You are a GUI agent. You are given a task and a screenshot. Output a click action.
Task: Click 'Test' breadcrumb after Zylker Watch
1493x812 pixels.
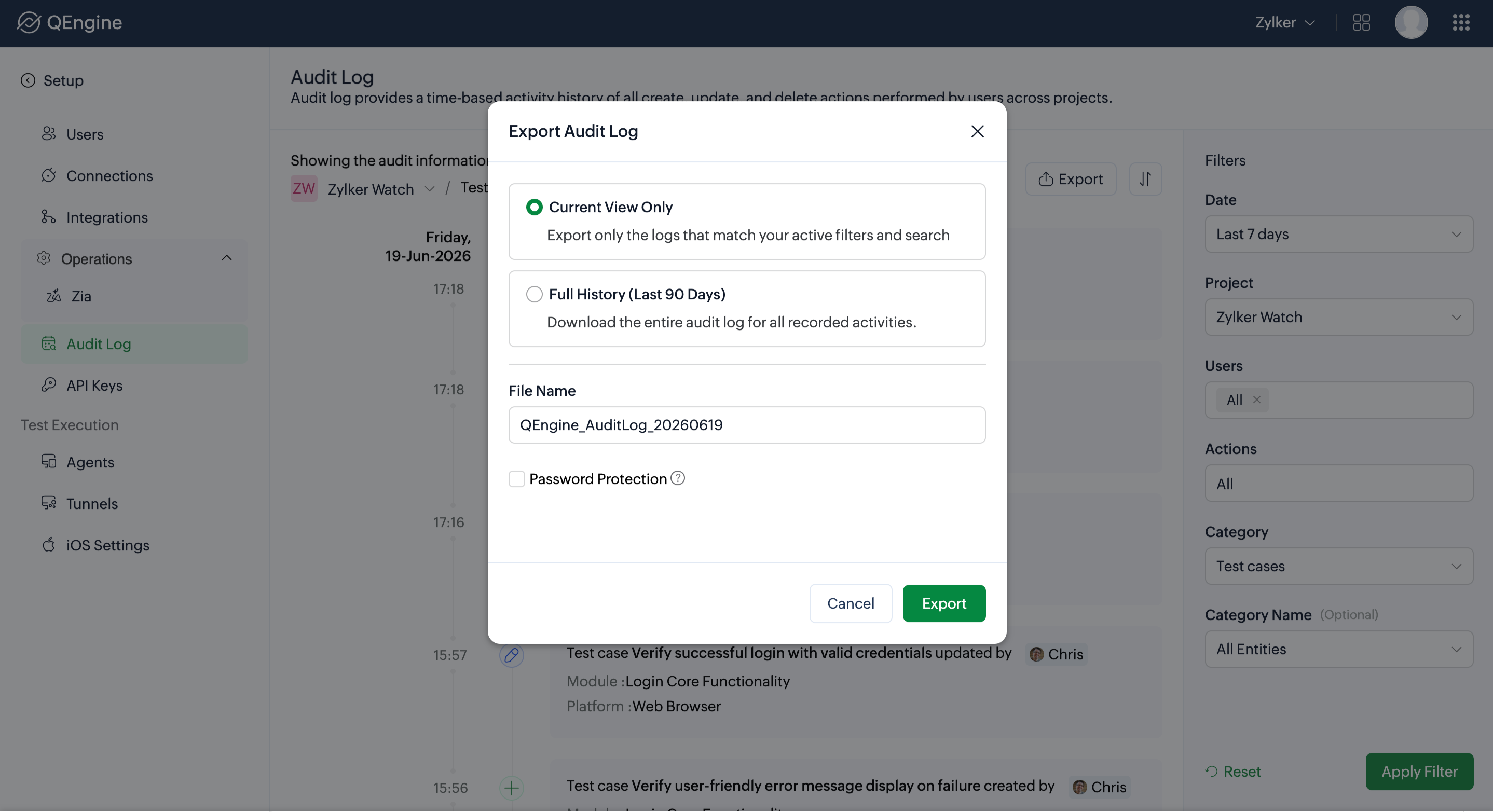pos(474,188)
